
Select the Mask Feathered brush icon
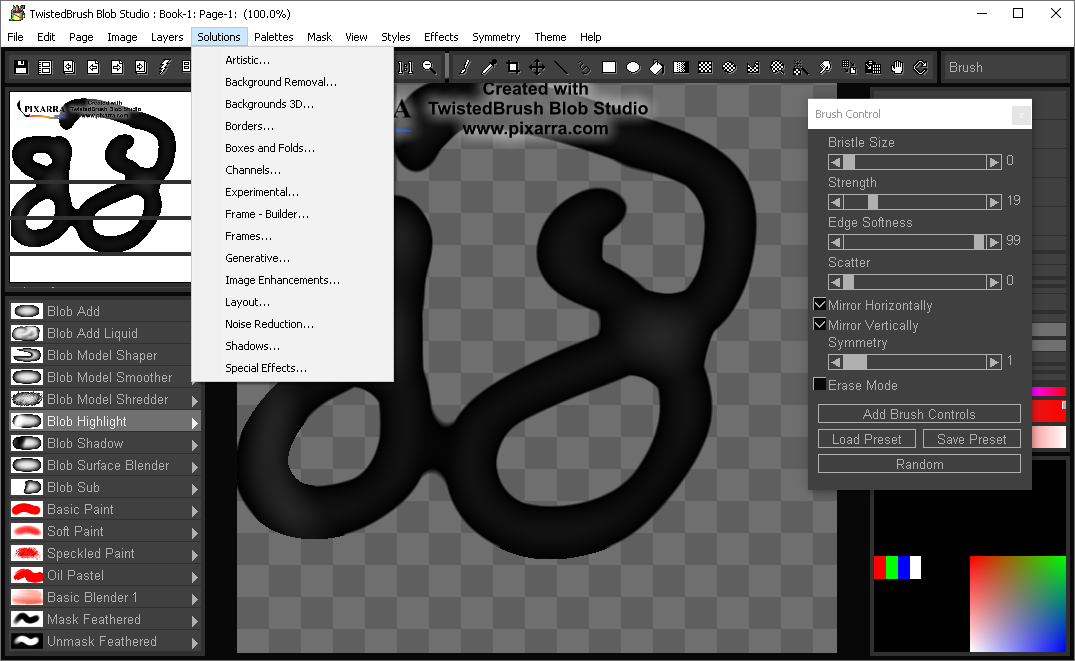(x=27, y=619)
